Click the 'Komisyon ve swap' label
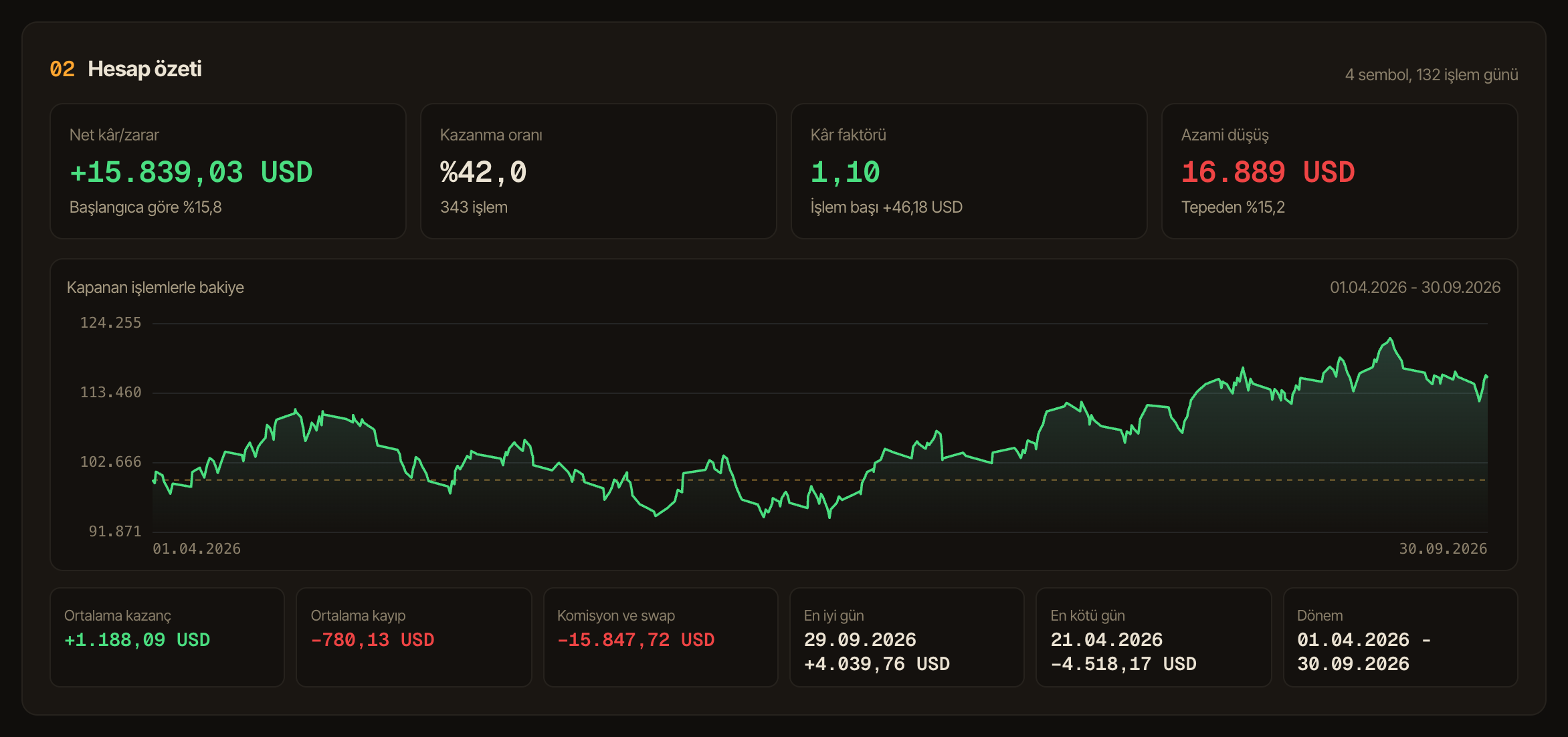Screen dimensions: 1568x737 (616, 615)
